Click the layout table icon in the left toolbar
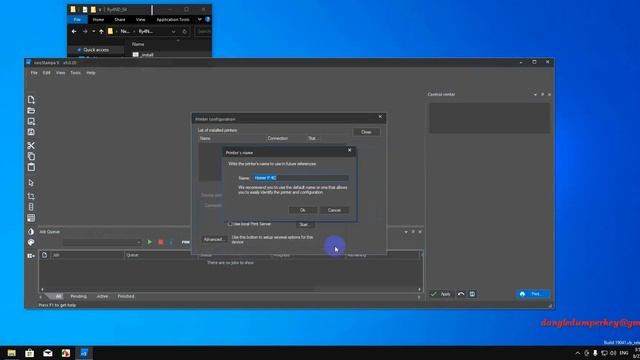Screen dimensions: 640x360 (x=31, y=218)
